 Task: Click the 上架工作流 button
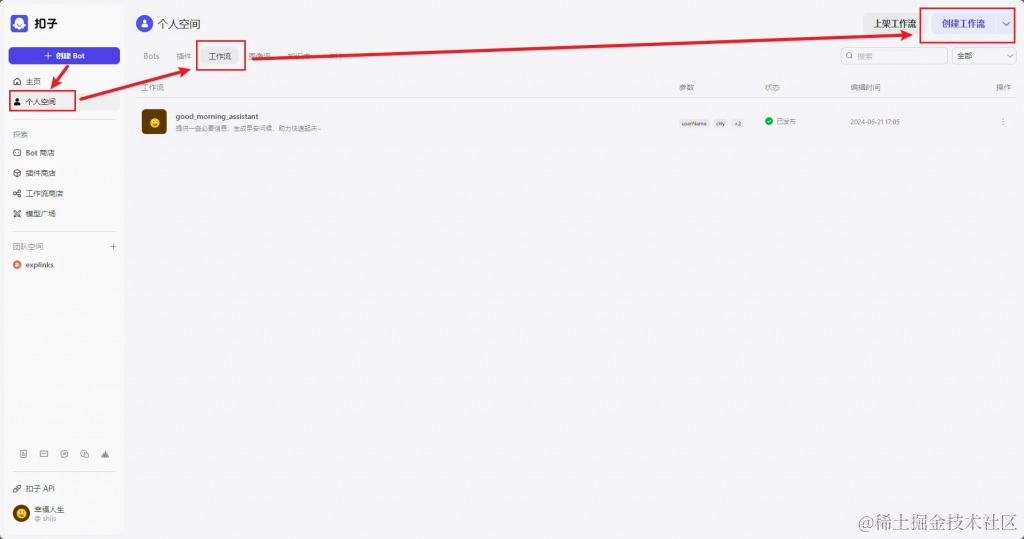point(894,24)
